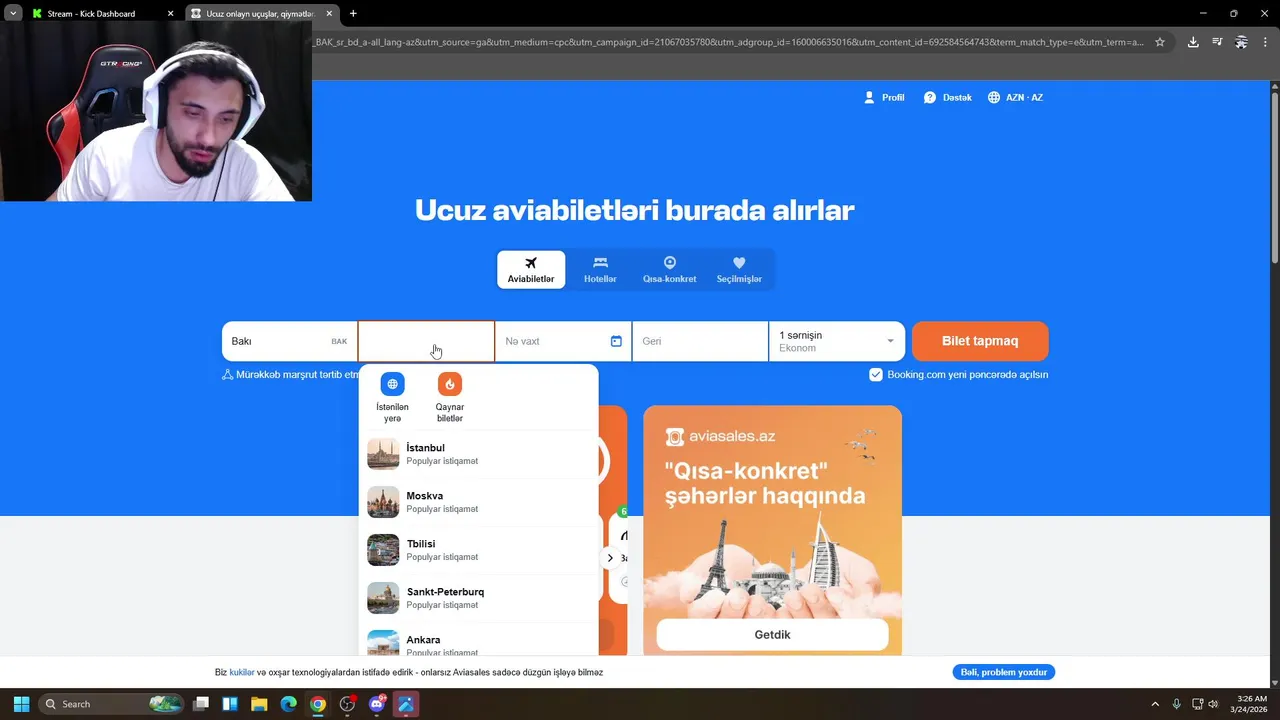Uncheck Booking.com yeni pəncərədə açılsın checkbox

click(x=876, y=374)
